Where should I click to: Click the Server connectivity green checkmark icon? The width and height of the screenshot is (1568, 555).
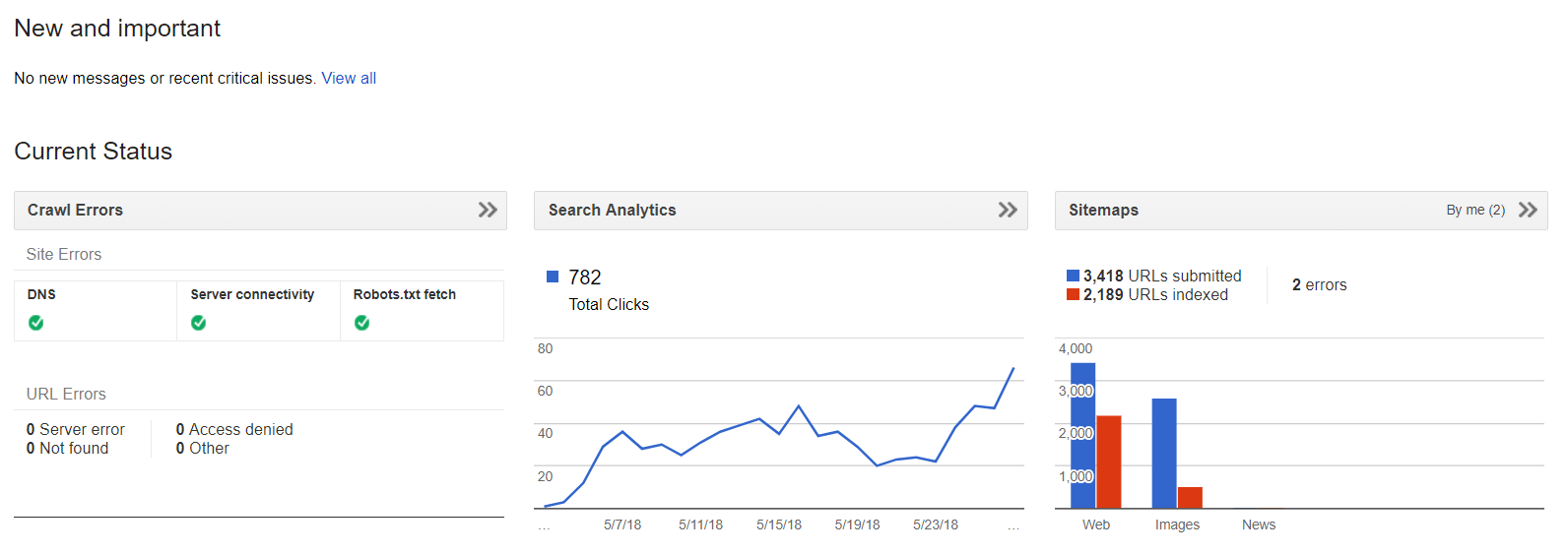pos(199,323)
